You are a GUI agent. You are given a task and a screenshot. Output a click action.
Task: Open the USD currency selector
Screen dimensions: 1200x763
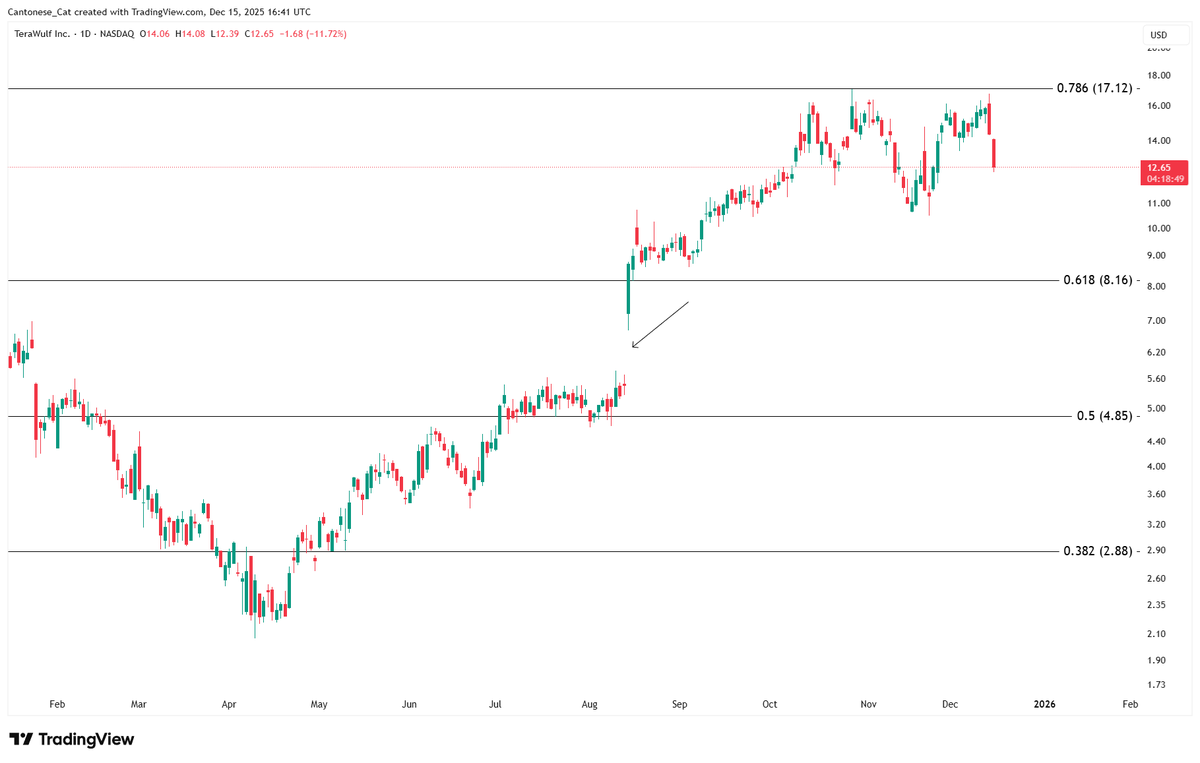(1158, 35)
